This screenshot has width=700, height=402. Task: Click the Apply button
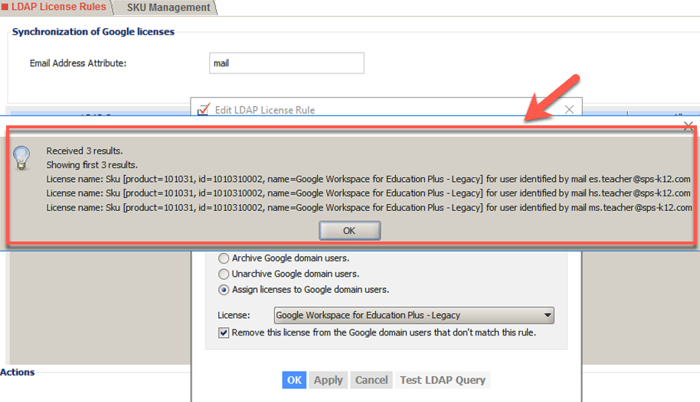pyautogui.click(x=328, y=380)
